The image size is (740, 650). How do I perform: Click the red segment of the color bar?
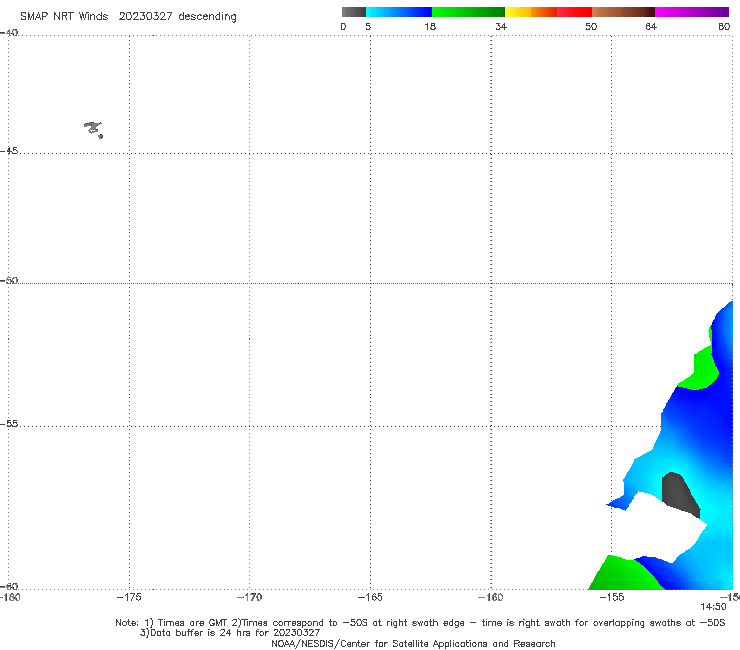[x=574, y=12]
